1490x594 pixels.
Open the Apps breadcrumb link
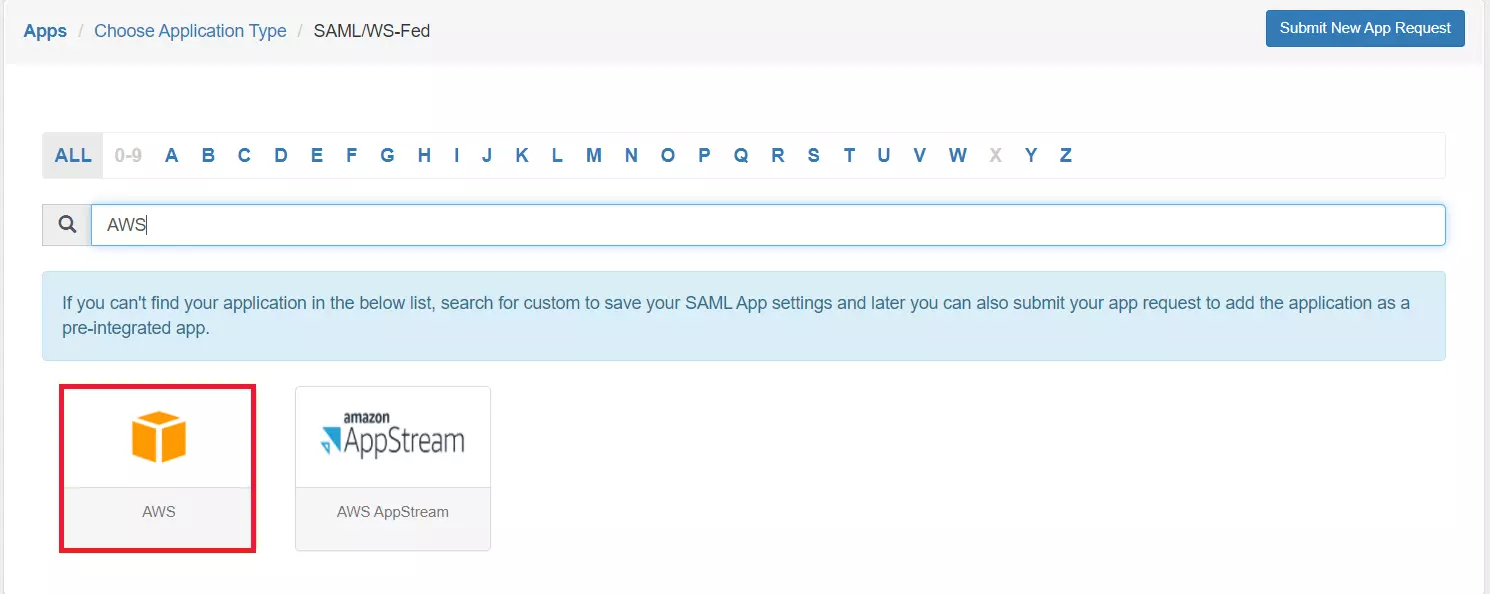44,31
